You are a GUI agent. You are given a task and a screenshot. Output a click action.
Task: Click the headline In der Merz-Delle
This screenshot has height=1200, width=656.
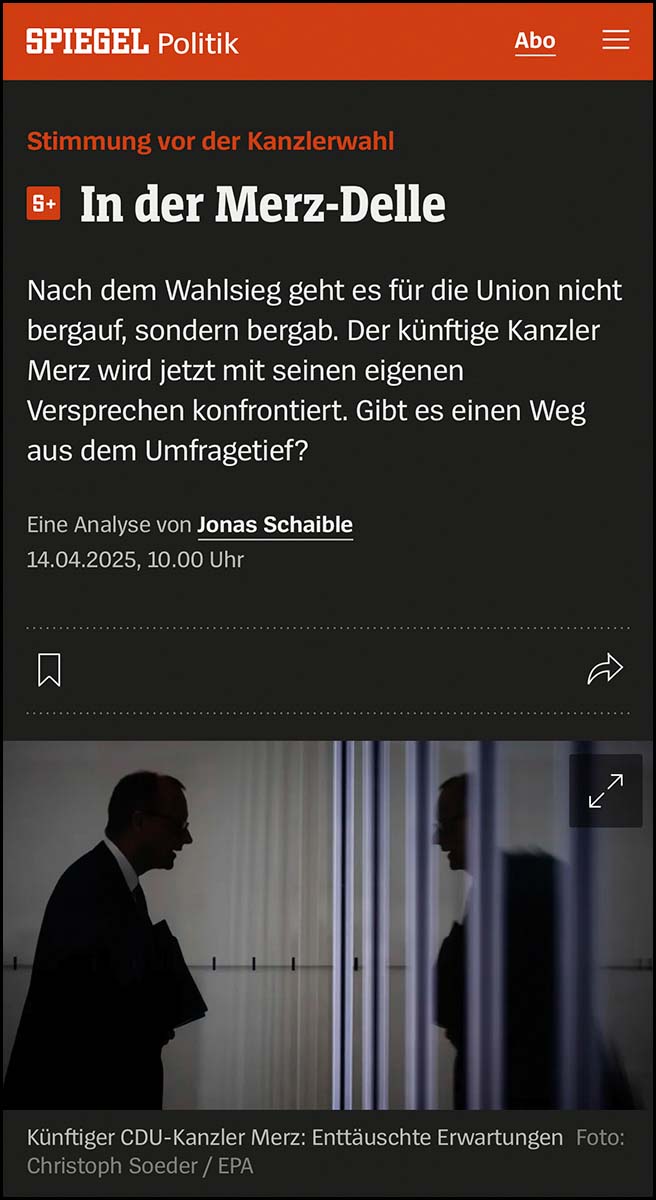pos(263,205)
